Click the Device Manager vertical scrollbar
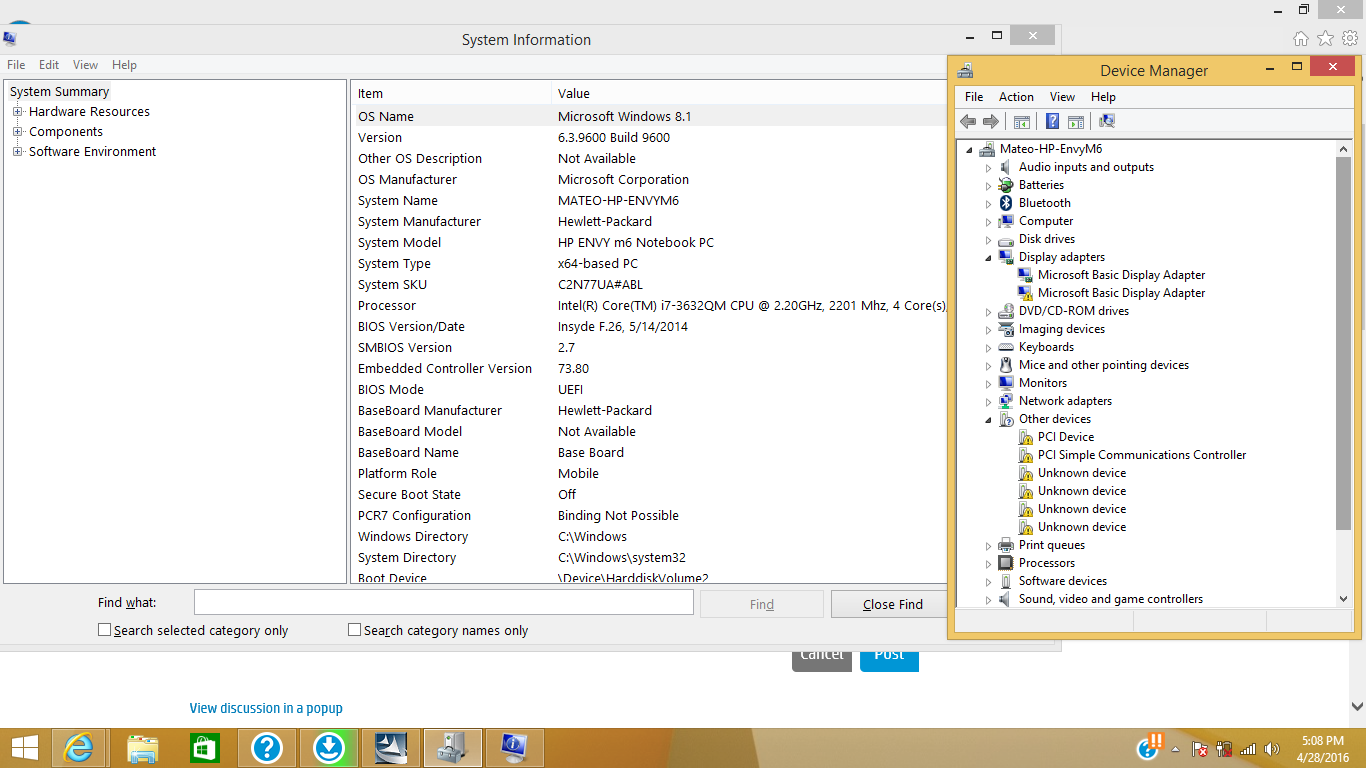Image resolution: width=1366 pixels, height=768 pixels. coord(1343,342)
